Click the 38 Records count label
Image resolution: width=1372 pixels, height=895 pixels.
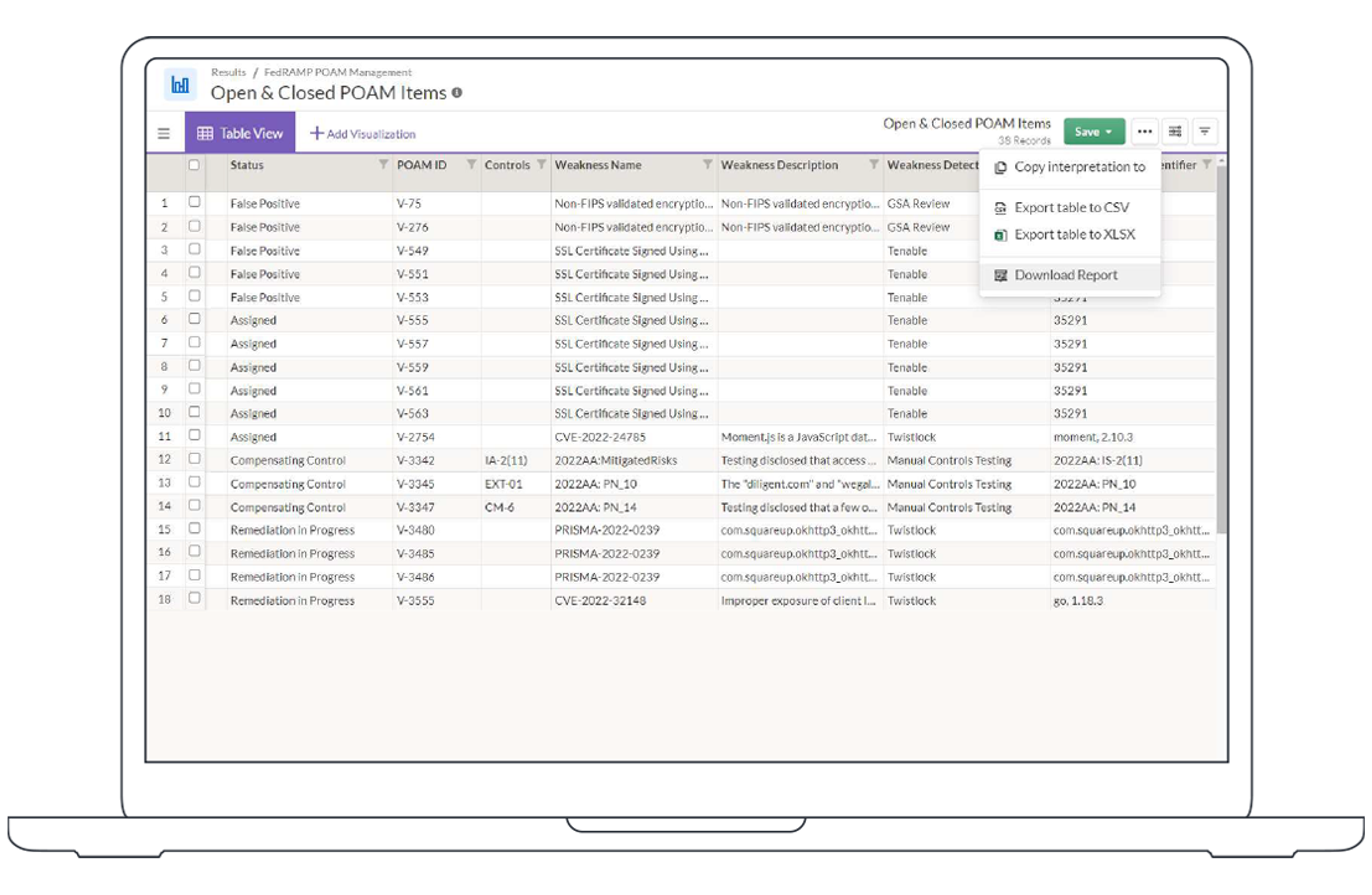tap(1024, 141)
